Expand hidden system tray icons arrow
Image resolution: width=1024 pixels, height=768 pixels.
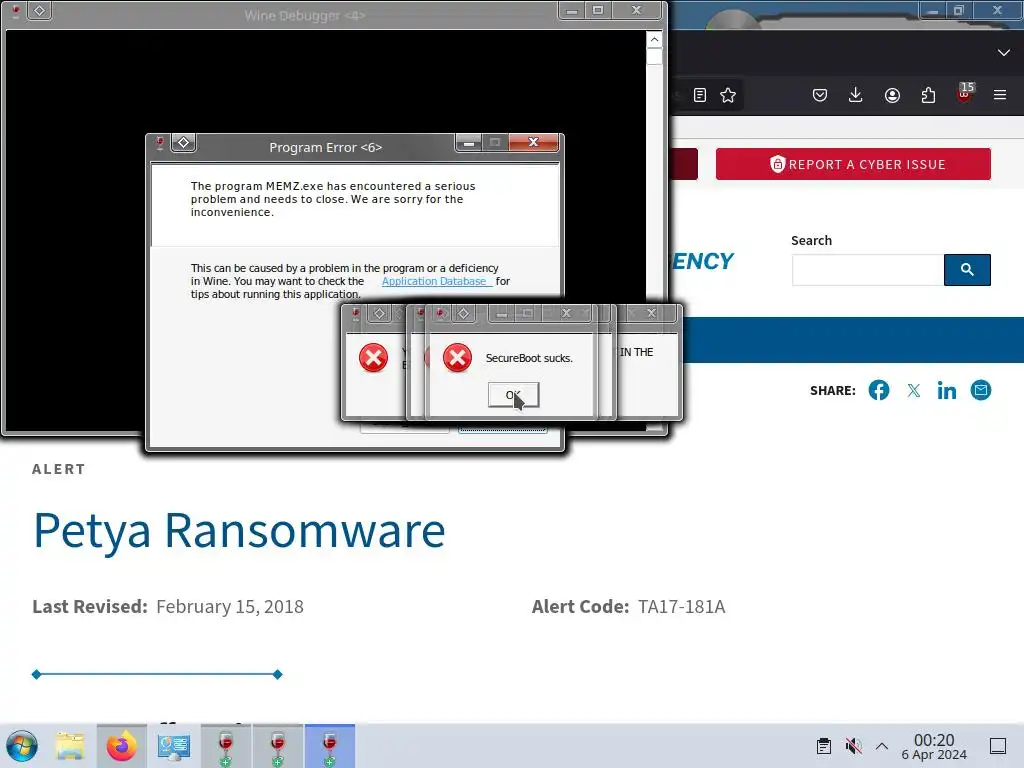(882, 746)
